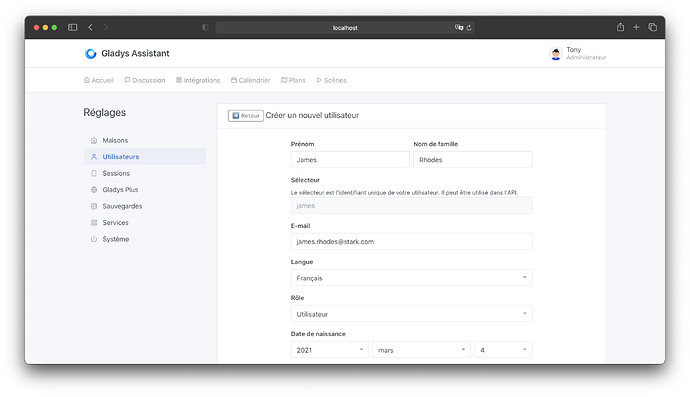
Task: Open the Calendrier menu item
Action: (x=250, y=80)
